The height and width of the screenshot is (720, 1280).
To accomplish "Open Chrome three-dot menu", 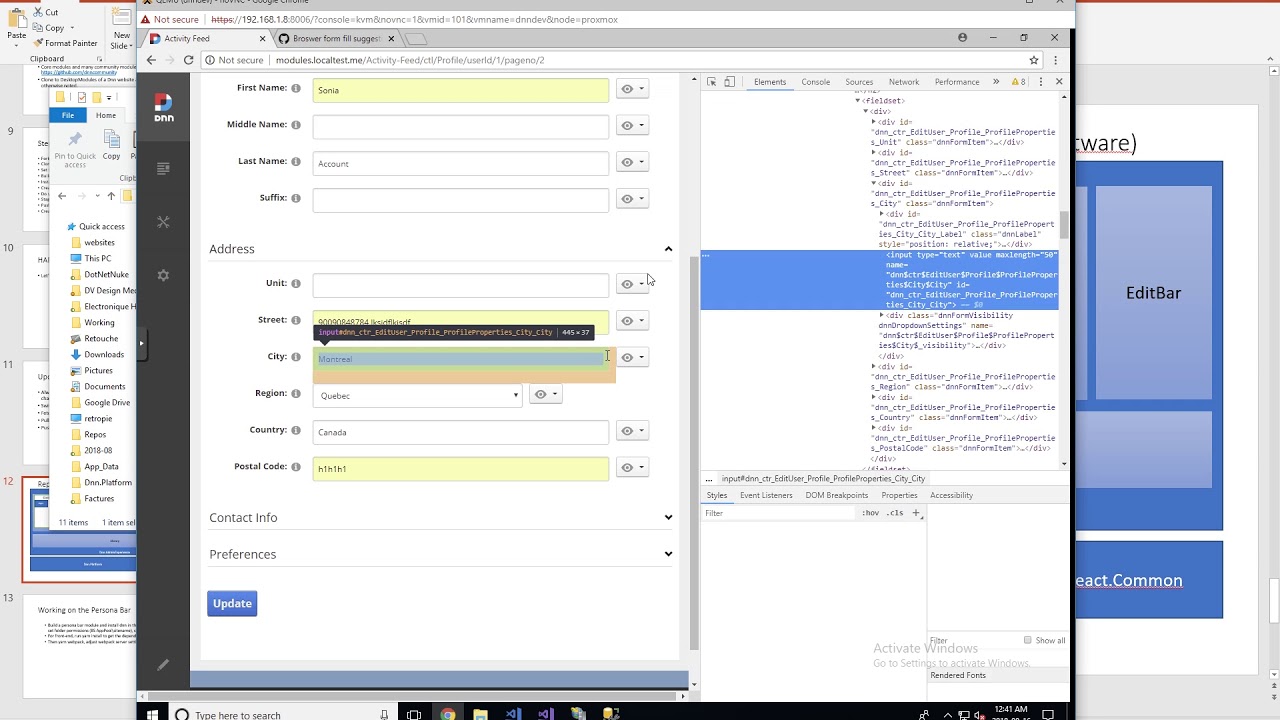I will 1057,60.
